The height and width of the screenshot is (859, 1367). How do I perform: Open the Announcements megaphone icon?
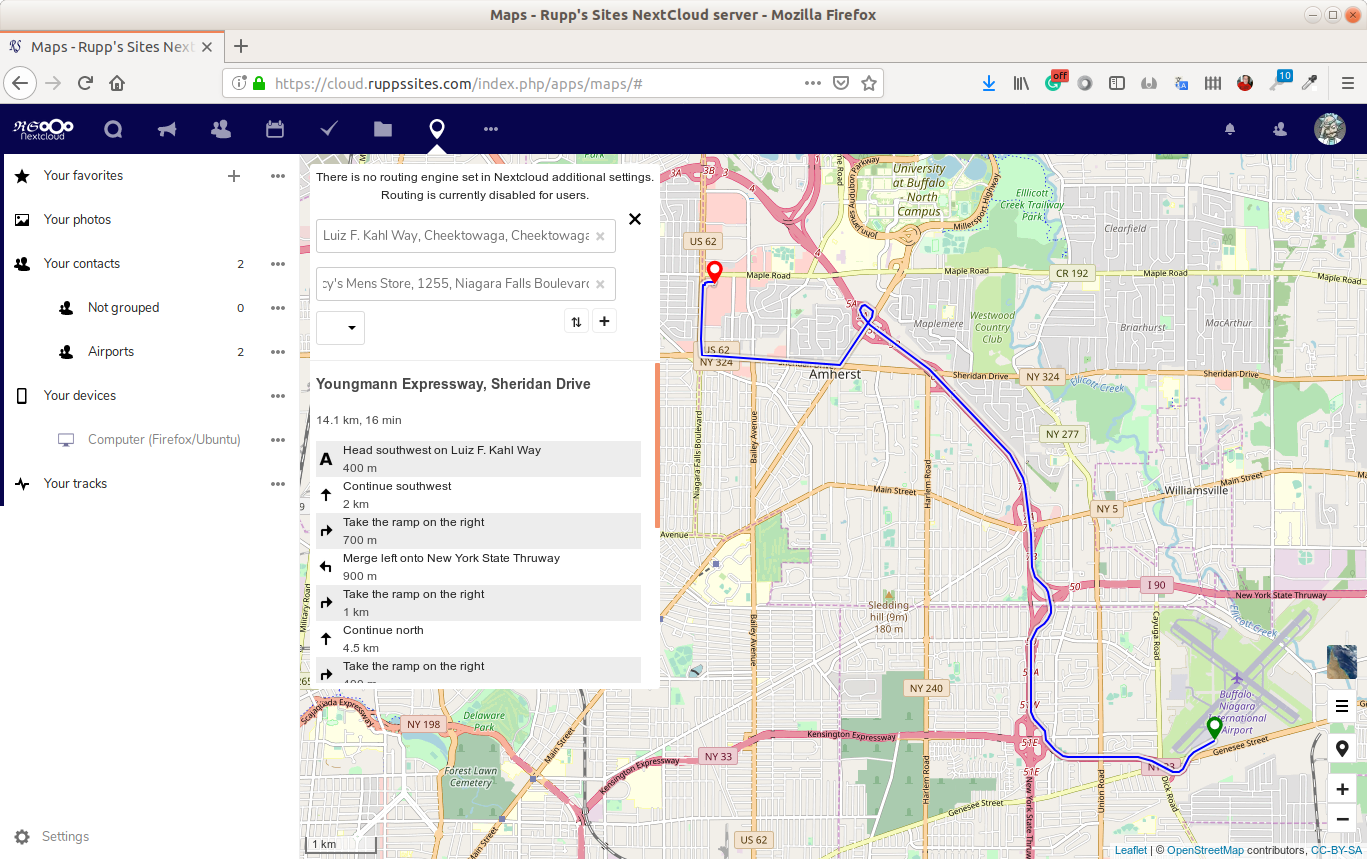point(167,129)
